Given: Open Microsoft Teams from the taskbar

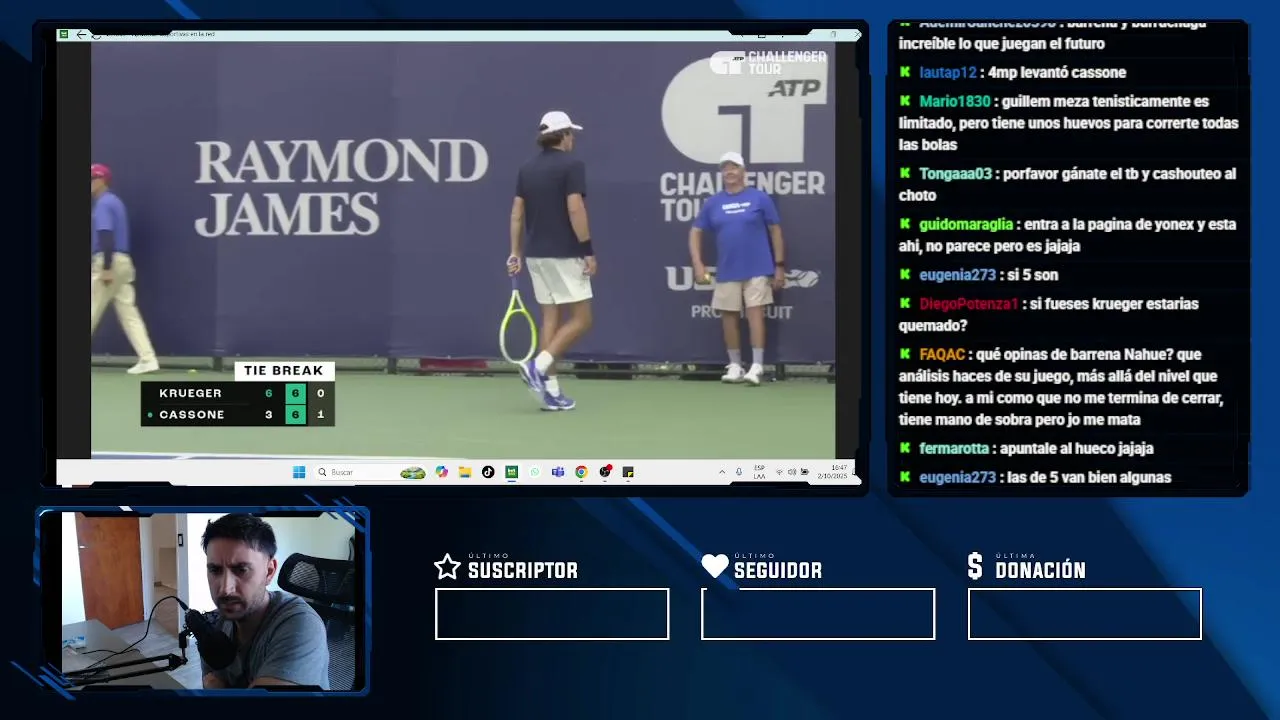Looking at the screenshot, I should tap(558, 472).
